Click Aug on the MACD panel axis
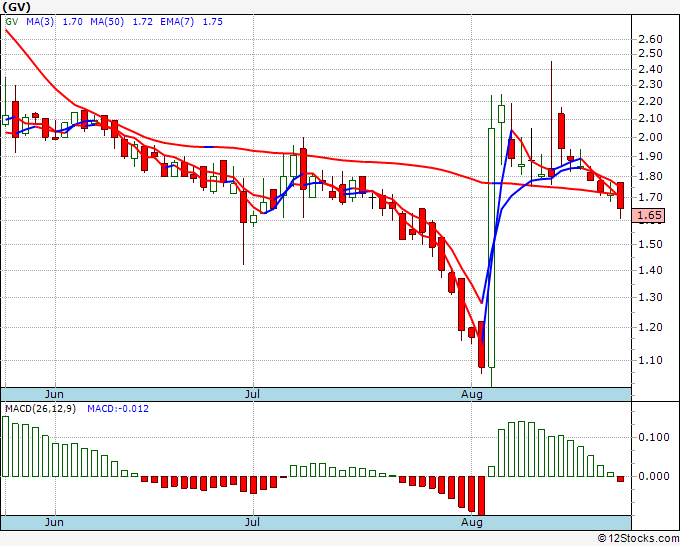The image size is (680, 546). coord(471,522)
